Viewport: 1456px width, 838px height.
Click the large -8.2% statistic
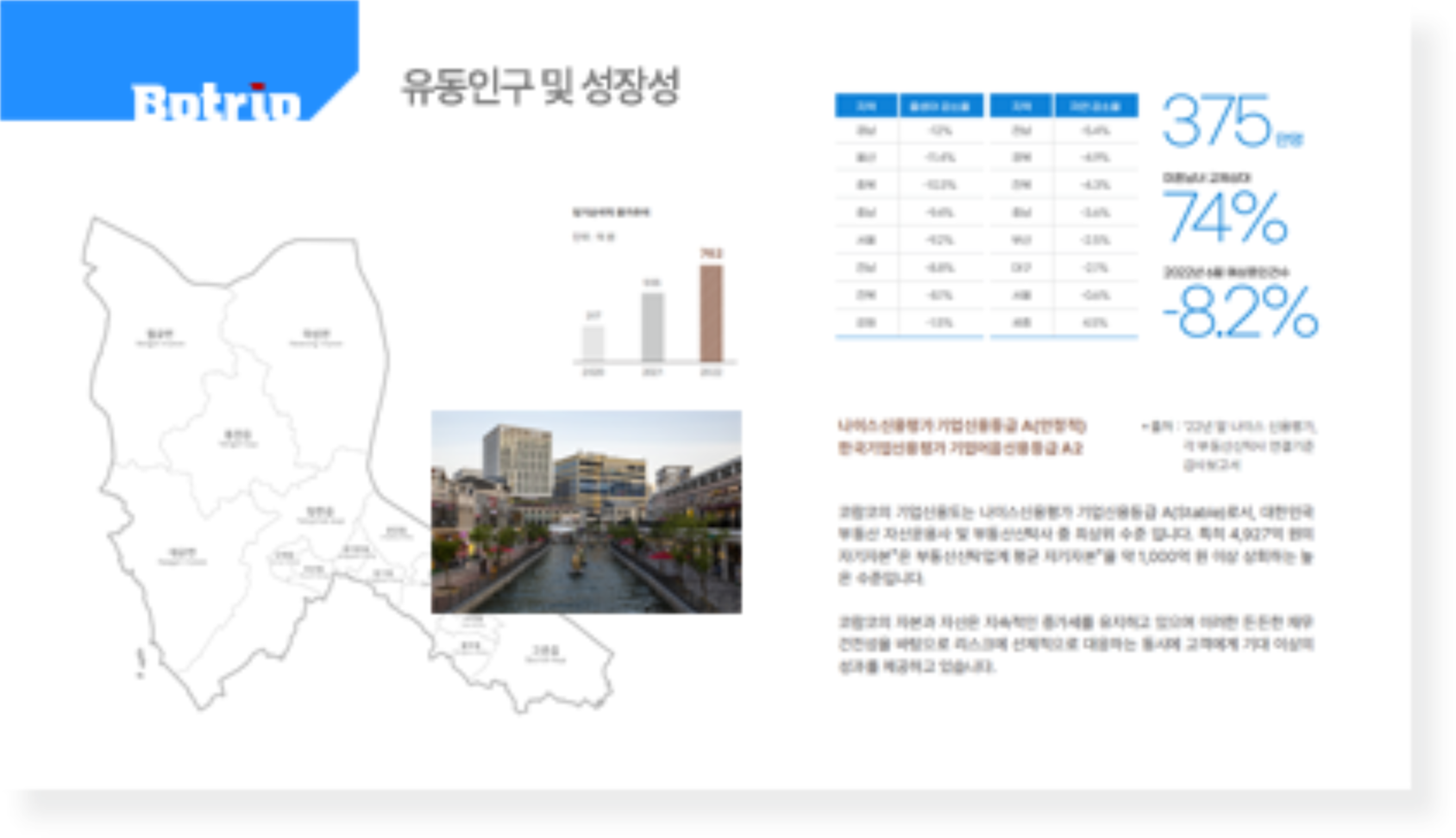click(1240, 311)
